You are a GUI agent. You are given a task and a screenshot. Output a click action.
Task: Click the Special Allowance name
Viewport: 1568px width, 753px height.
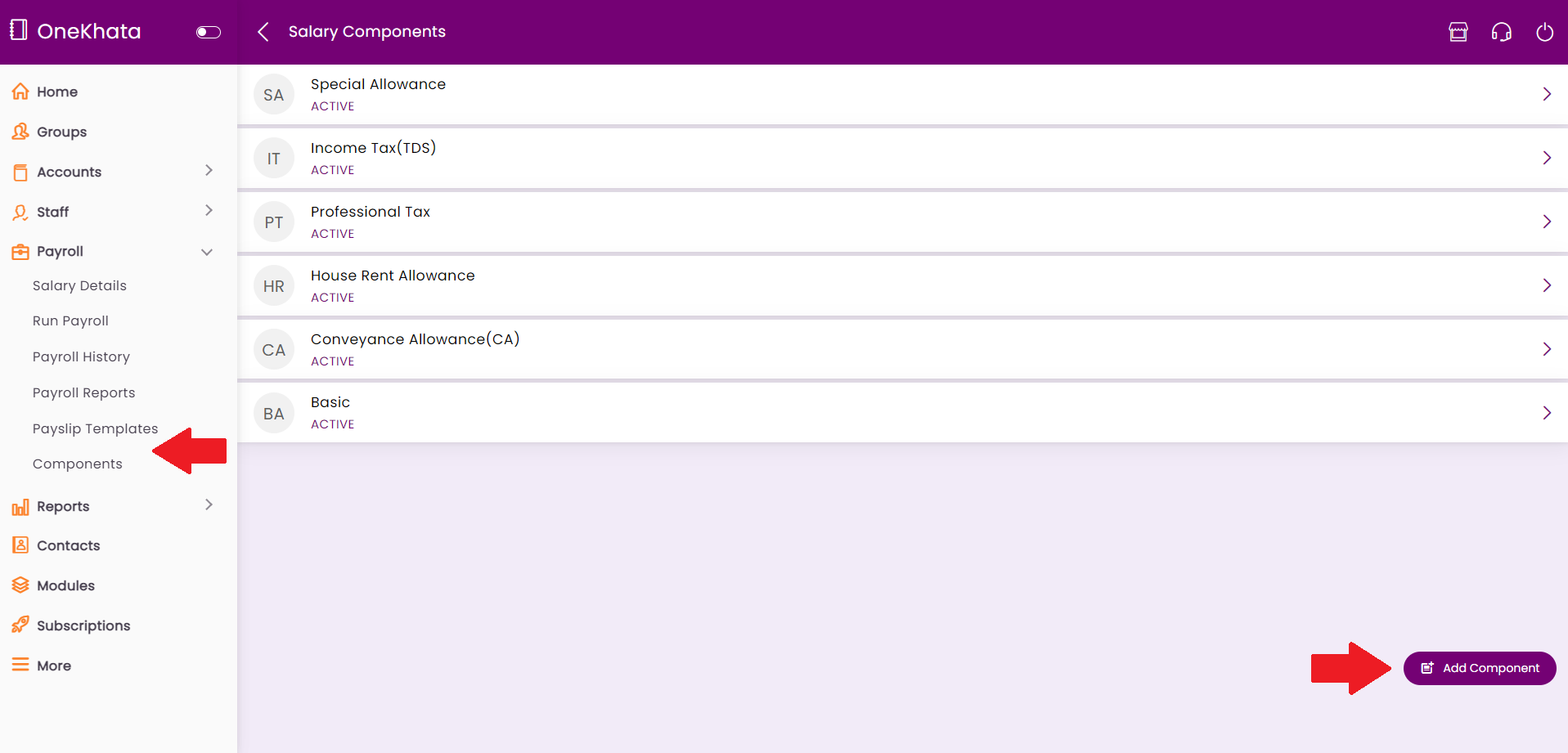(x=378, y=84)
